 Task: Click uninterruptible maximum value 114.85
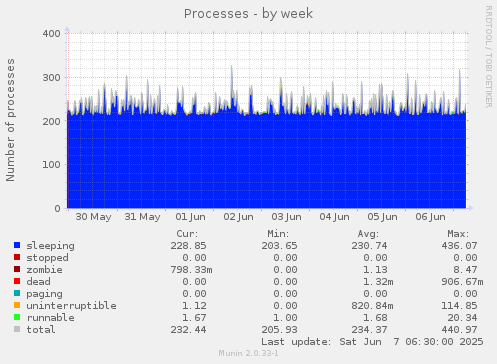coord(460,306)
